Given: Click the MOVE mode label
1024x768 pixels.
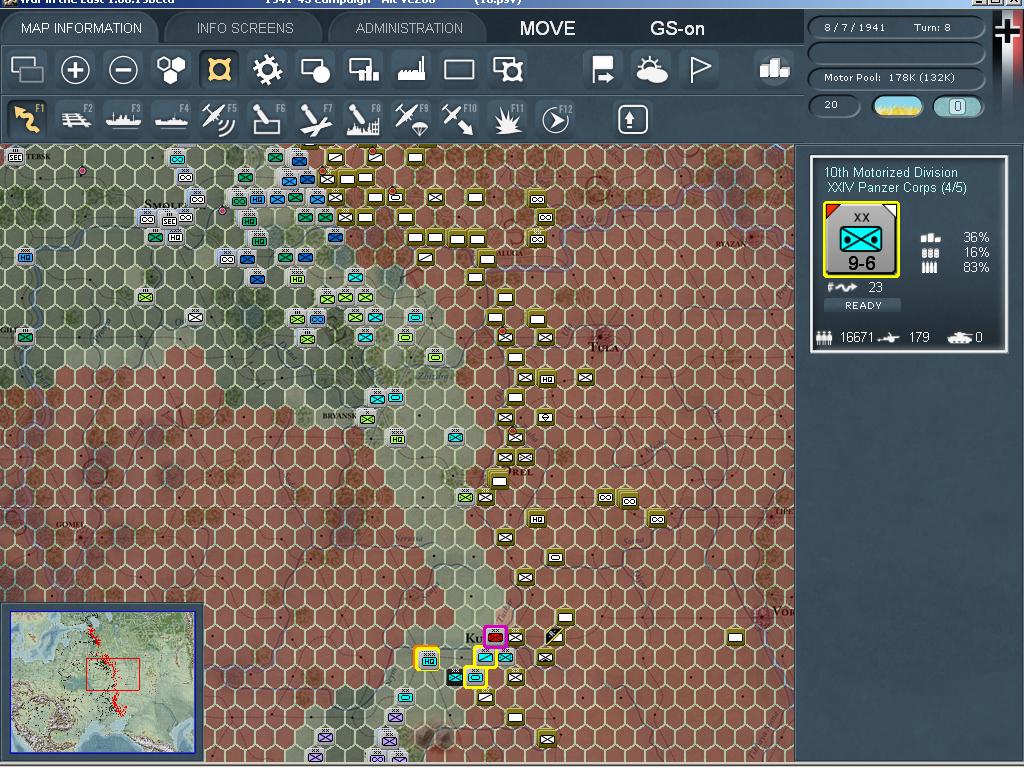Looking at the screenshot, I should (x=547, y=28).
